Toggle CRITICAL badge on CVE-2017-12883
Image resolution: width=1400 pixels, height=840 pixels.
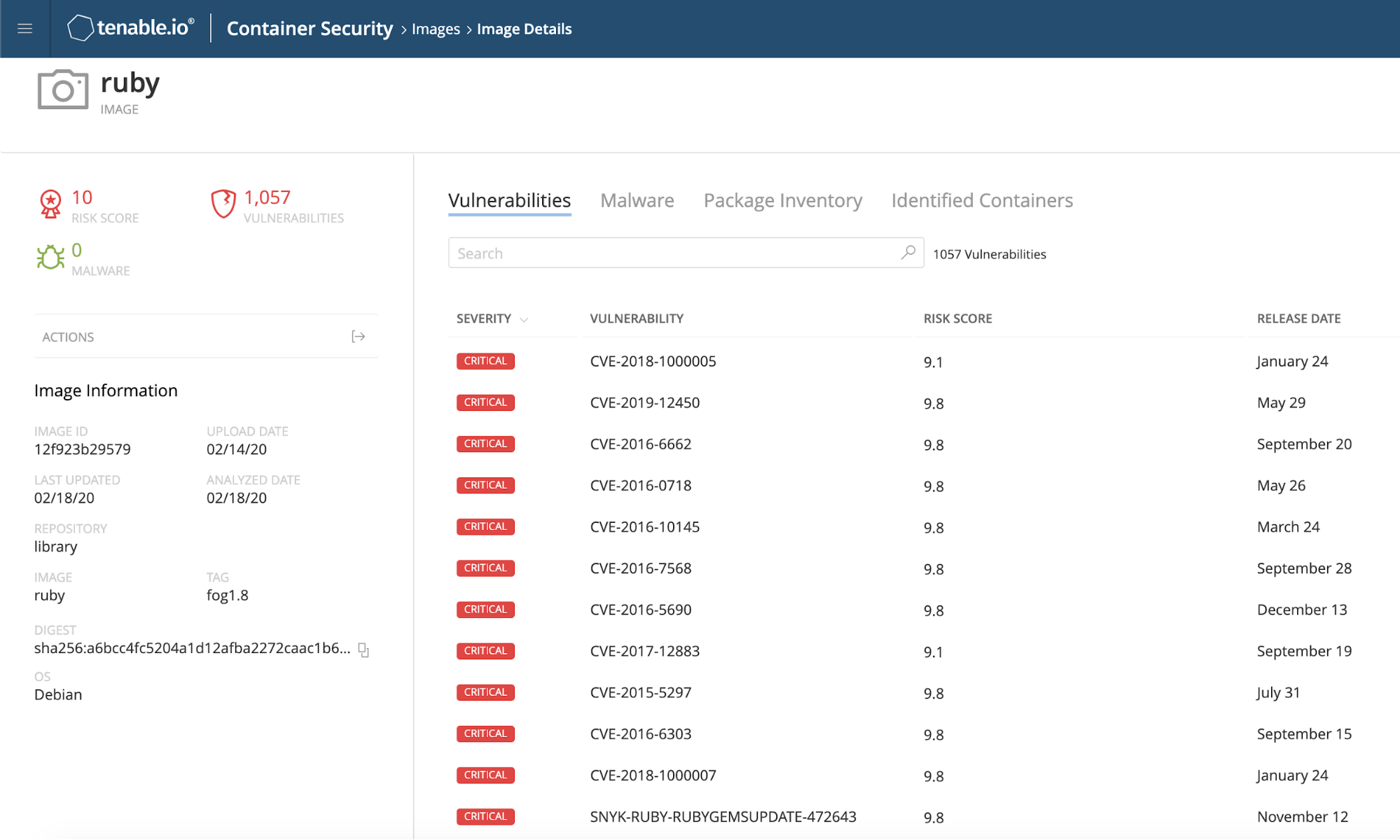(x=484, y=651)
